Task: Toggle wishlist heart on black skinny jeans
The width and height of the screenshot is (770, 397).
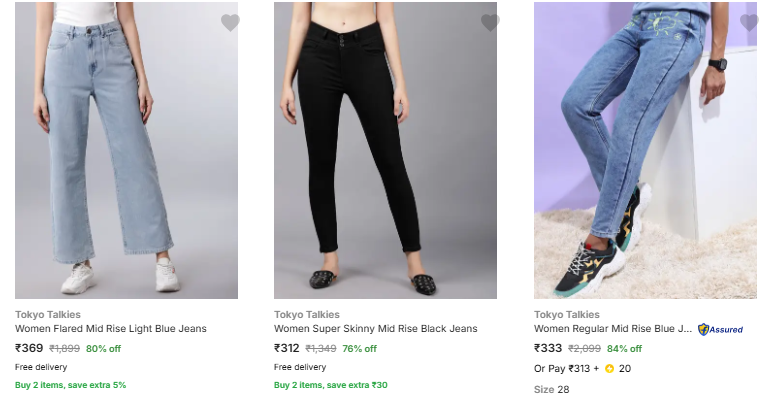Action: 490,23
